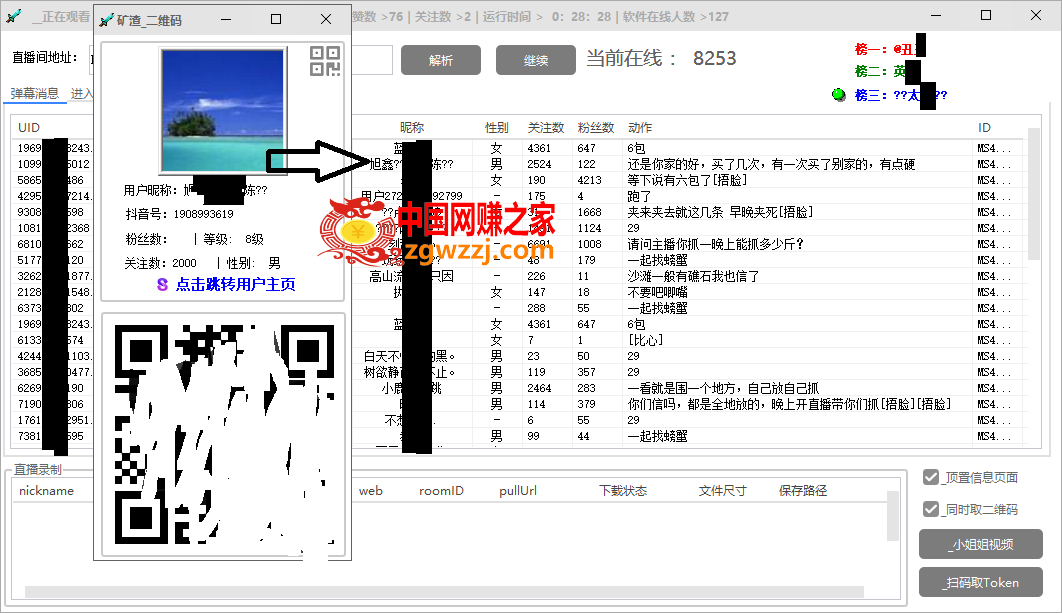Sort by the 昵称 column header
Screen dimensions: 1062x613
coord(412,127)
